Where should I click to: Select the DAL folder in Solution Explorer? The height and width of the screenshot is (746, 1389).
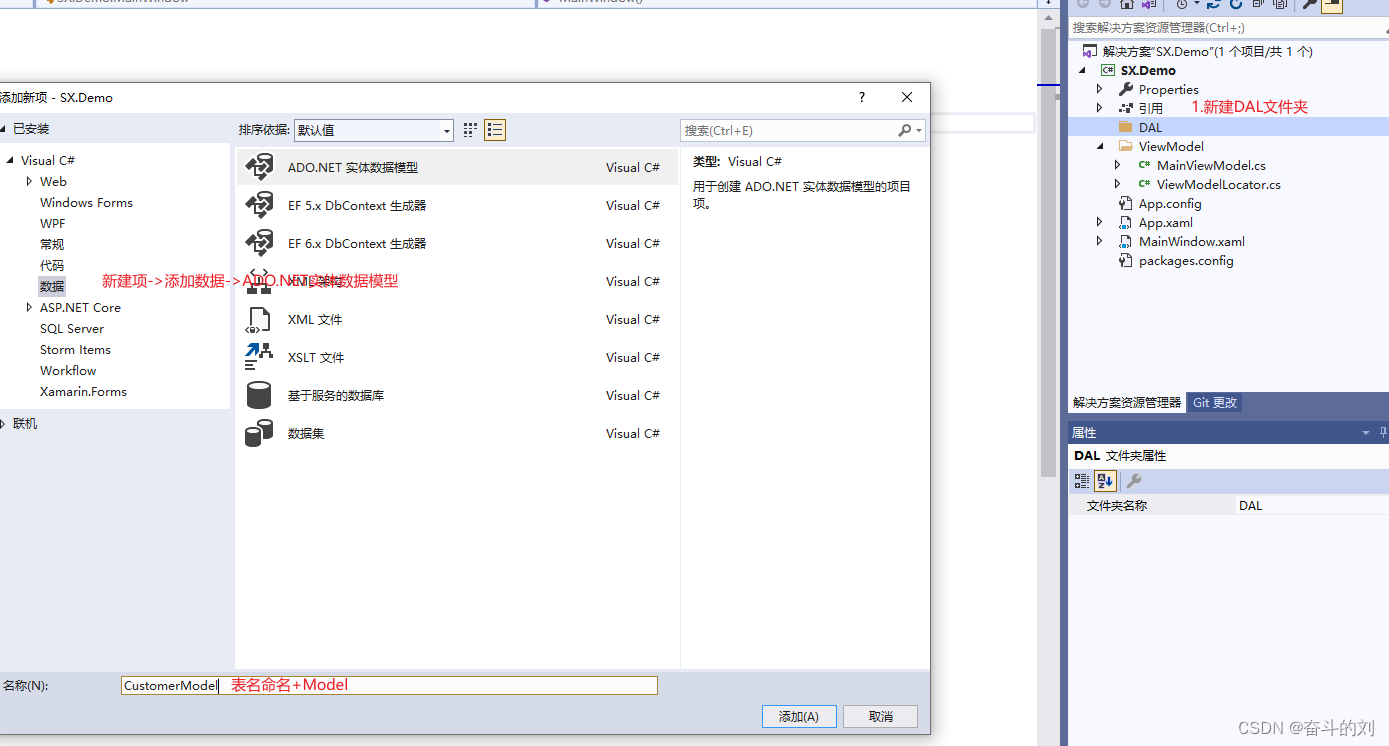coord(1150,127)
